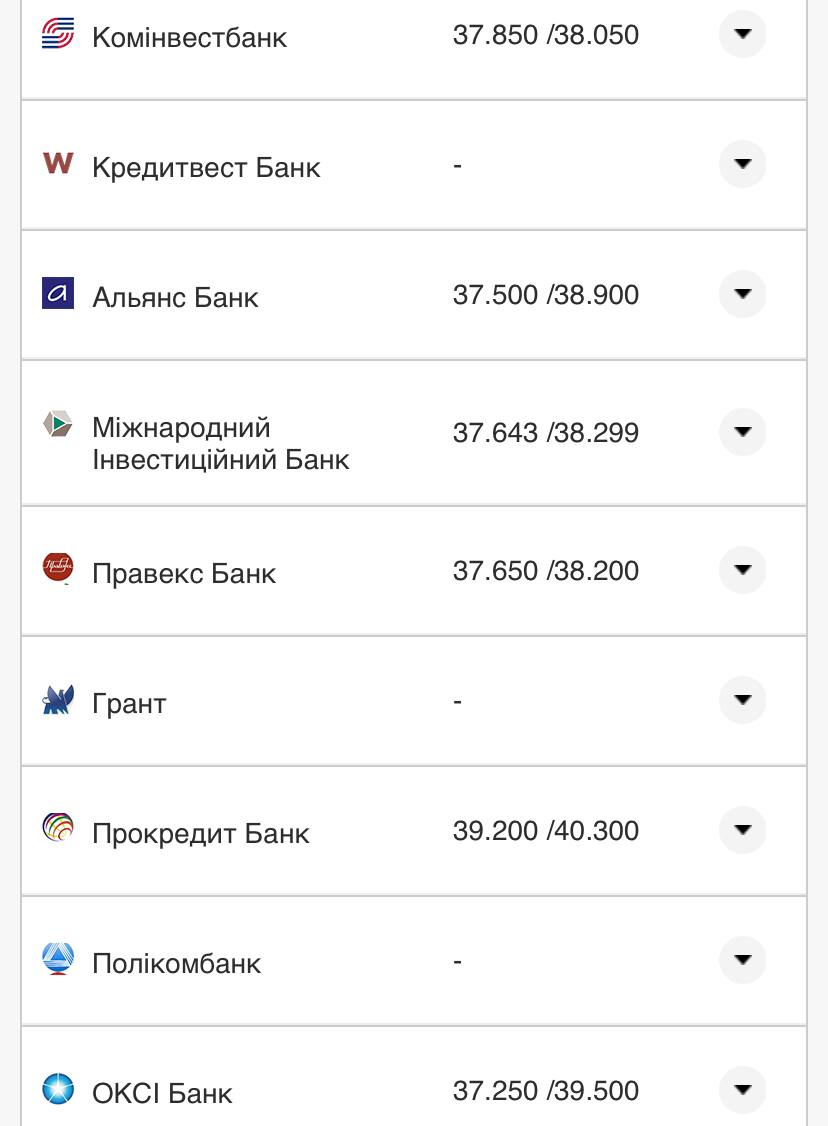Expand the Правекс Банк row arrow

[742, 570]
